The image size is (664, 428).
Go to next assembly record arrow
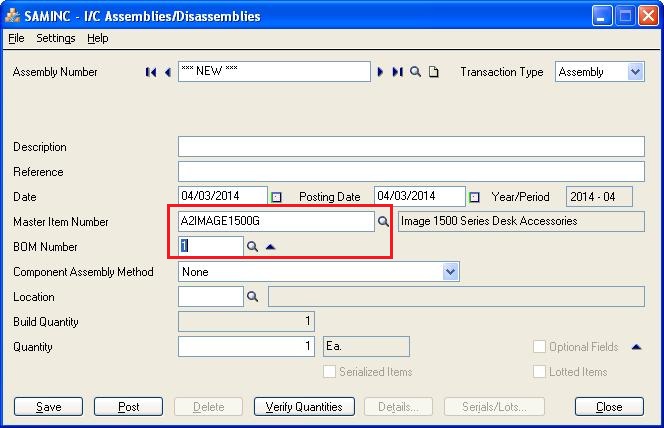[380, 72]
